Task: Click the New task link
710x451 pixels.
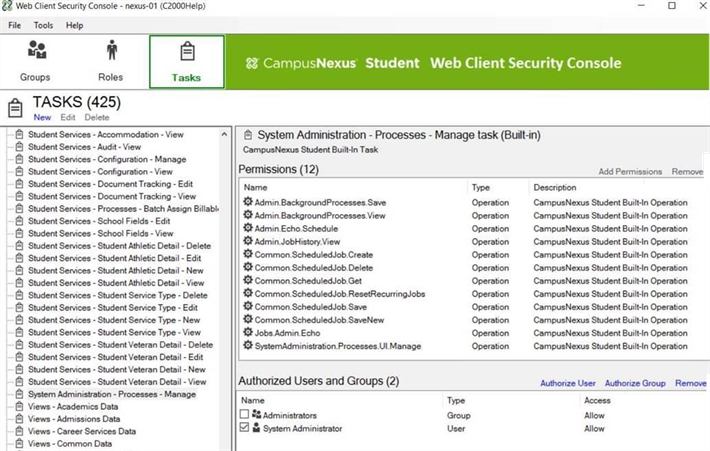Action: [x=42, y=117]
